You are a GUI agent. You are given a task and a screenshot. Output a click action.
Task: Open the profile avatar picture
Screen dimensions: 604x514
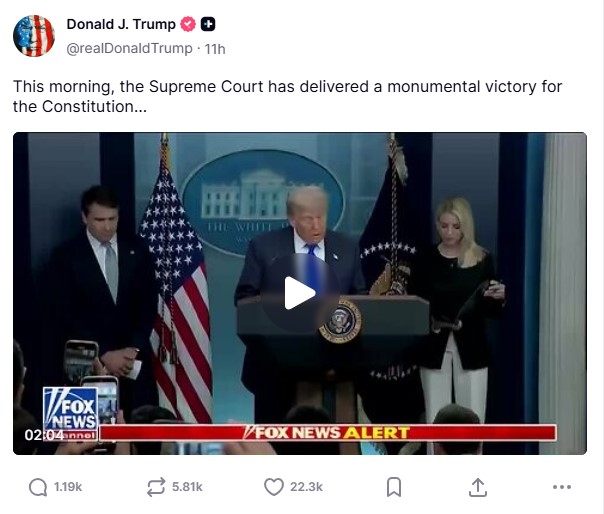34,36
